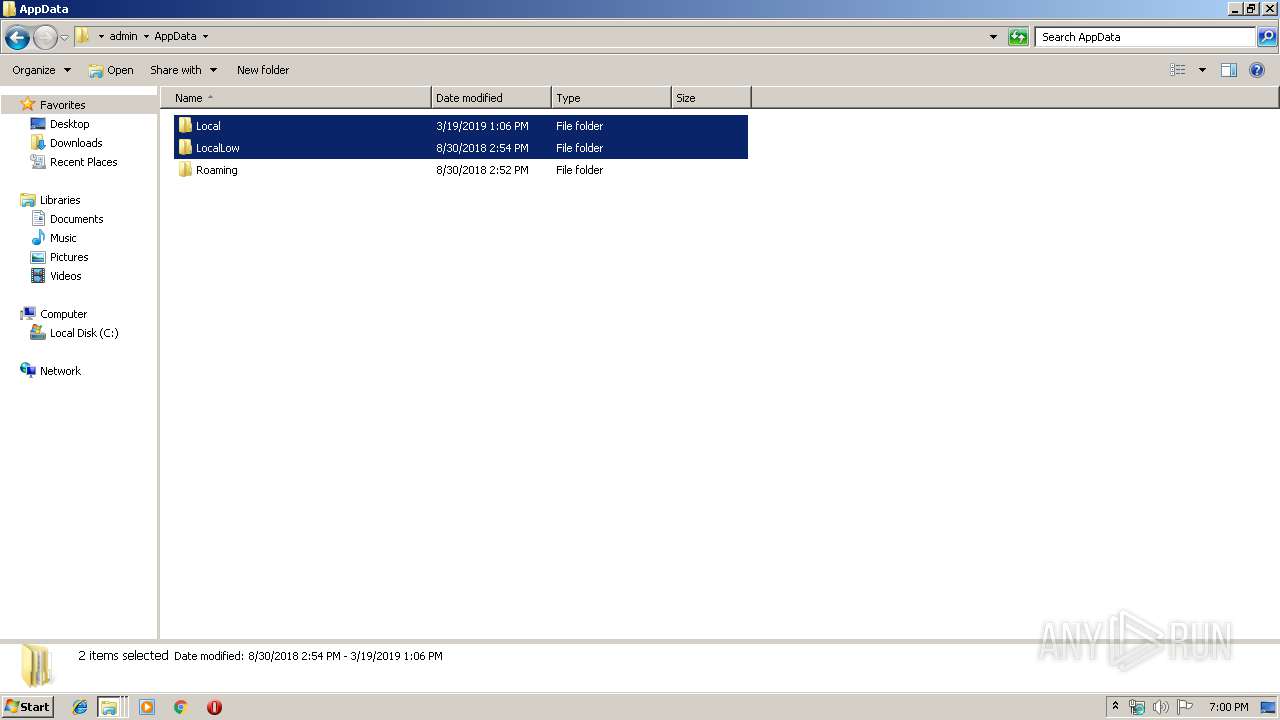Select Network in navigation pane
1280x720 pixels.
60,371
